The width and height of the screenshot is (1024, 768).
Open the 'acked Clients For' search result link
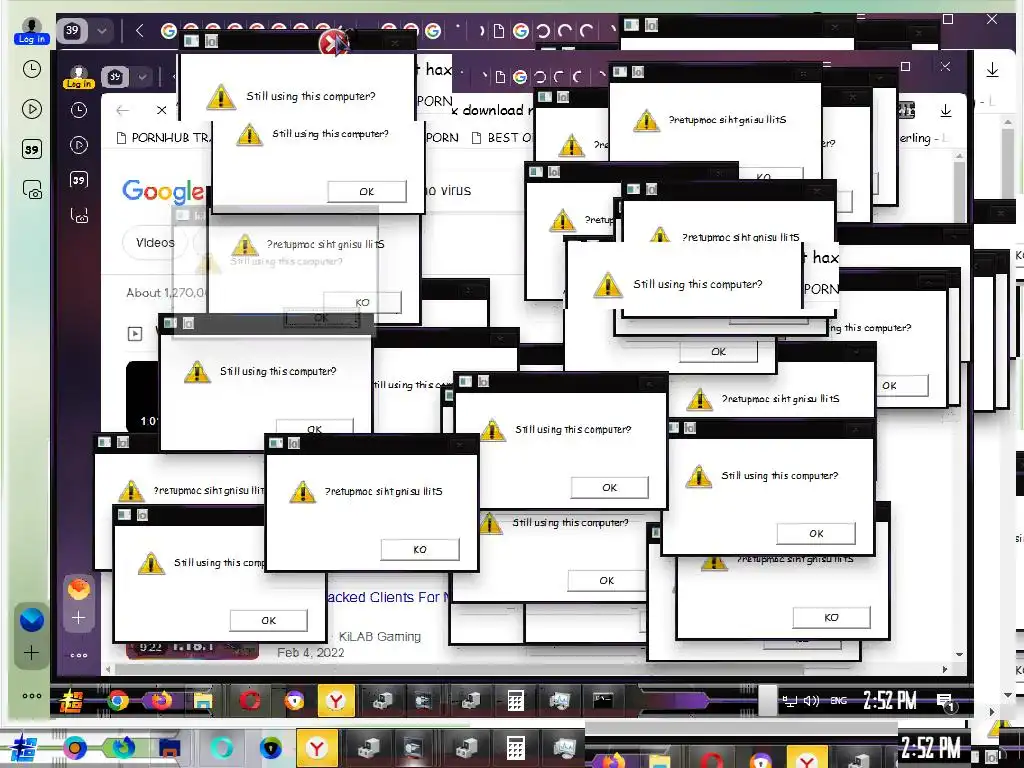388,597
